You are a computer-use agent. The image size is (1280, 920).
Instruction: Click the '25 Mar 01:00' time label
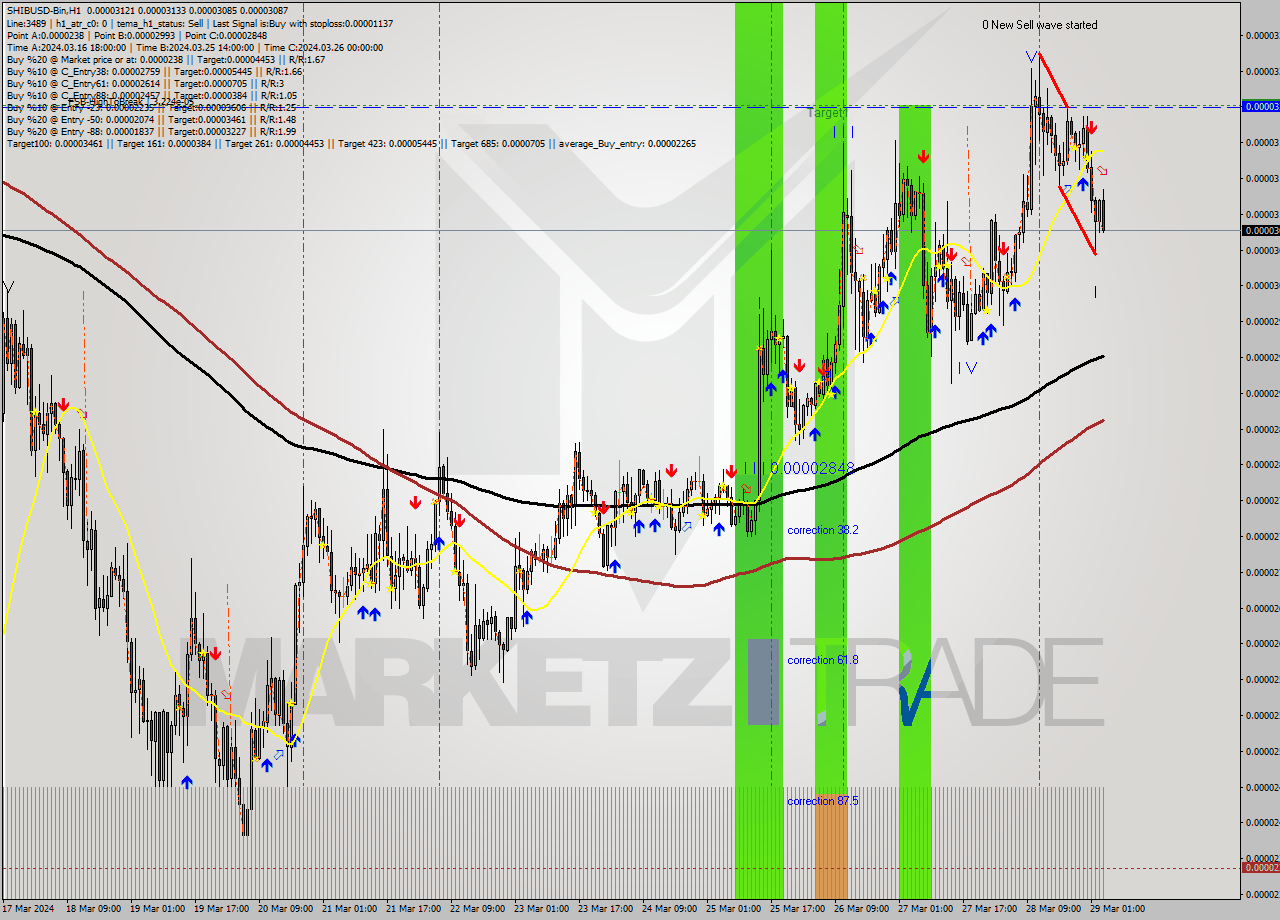pos(733,909)
